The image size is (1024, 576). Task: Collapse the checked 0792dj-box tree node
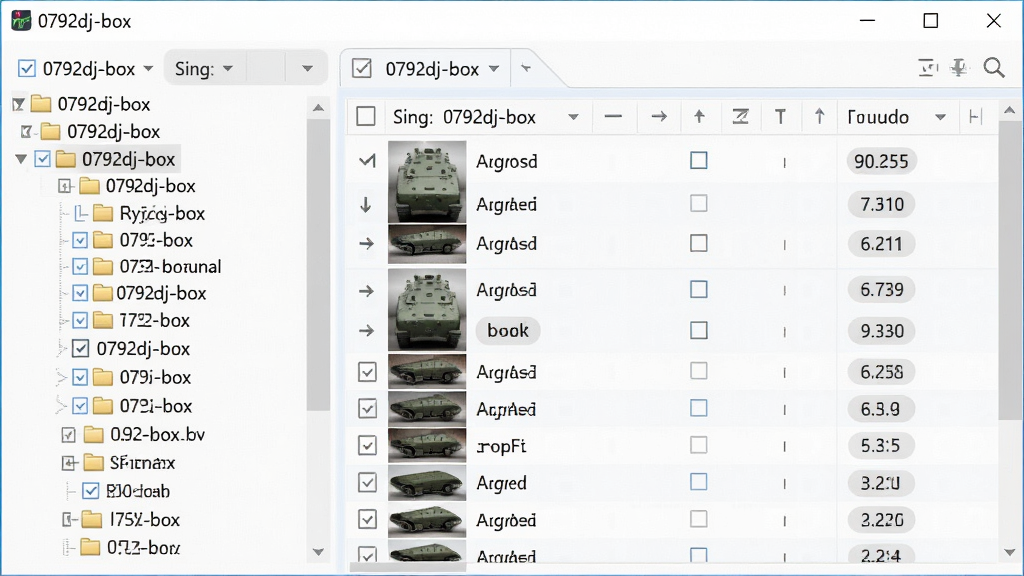coord(21,159)
